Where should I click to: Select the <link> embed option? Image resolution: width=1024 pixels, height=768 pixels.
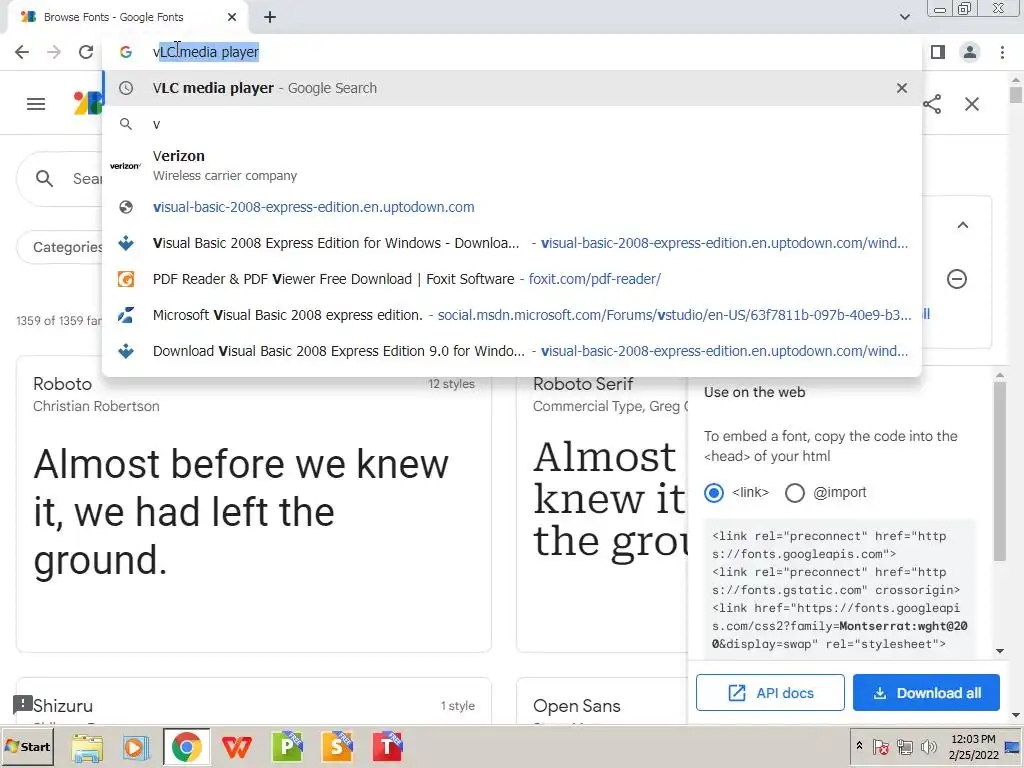(x=714, y=492)
